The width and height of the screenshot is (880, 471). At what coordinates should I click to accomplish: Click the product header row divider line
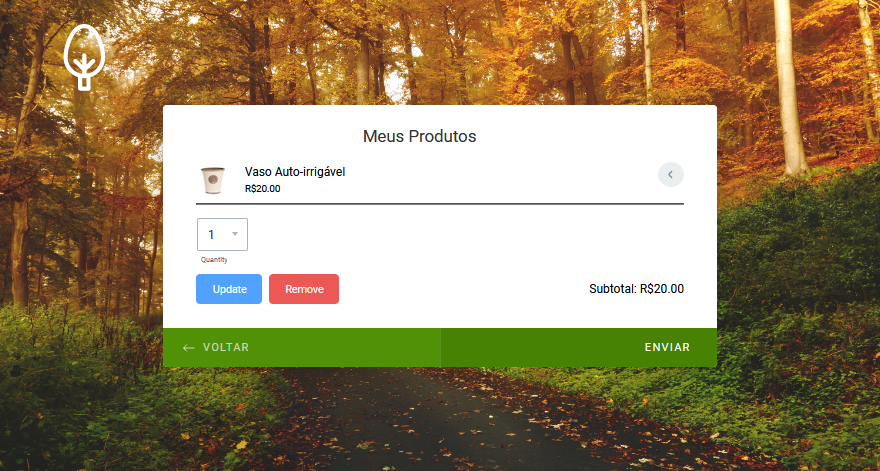coord(440,204)
